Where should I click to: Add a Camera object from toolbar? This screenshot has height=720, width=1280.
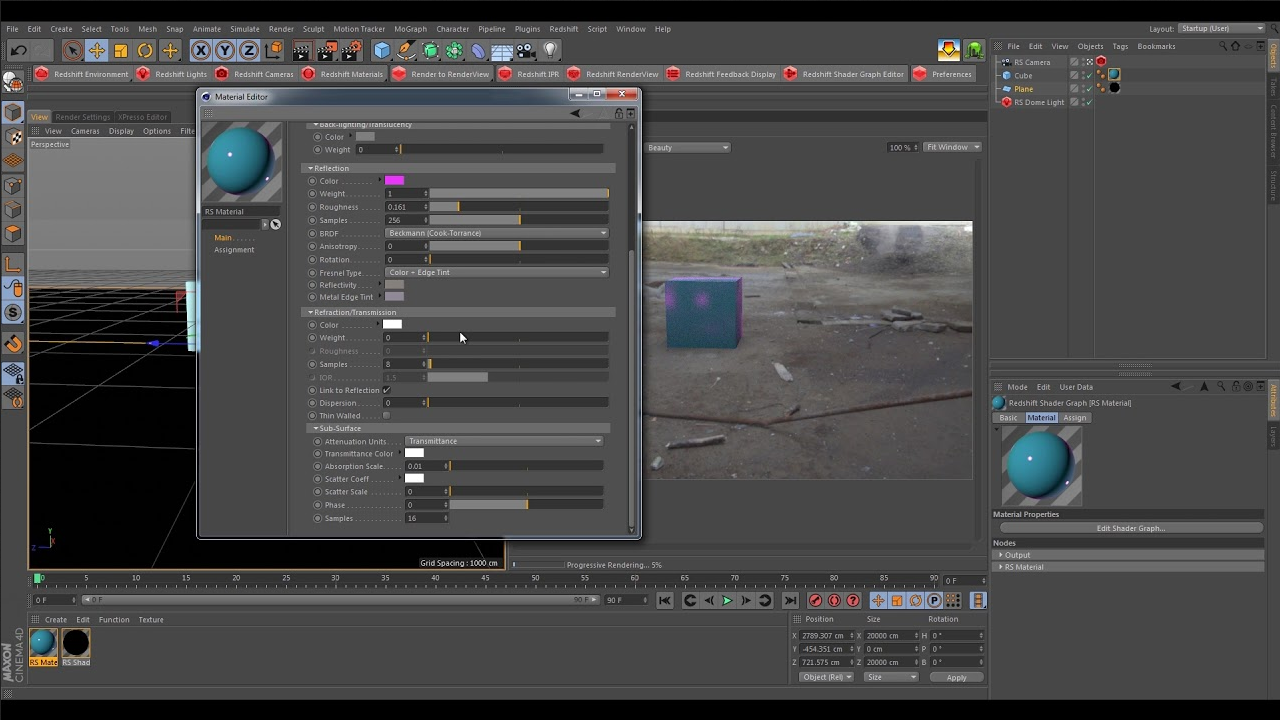pyautogui.click(x=526, y=50)
